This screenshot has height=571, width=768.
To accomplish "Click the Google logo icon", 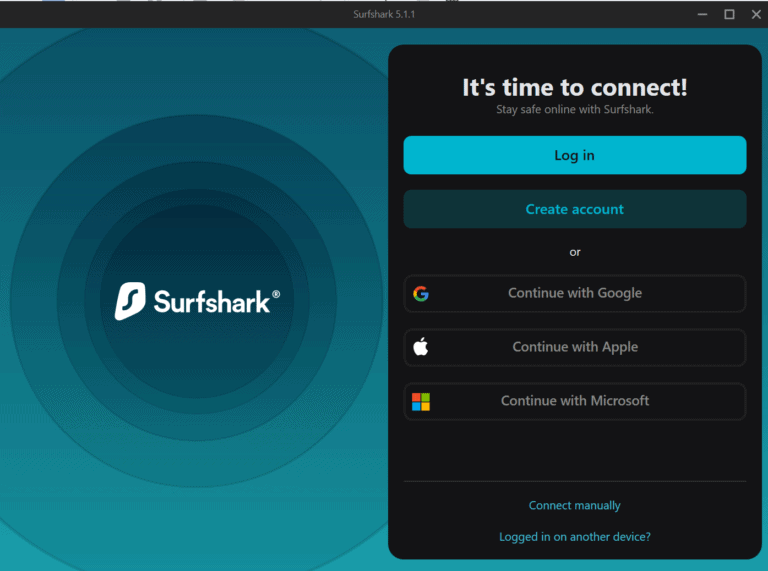I will pos(421,294).
